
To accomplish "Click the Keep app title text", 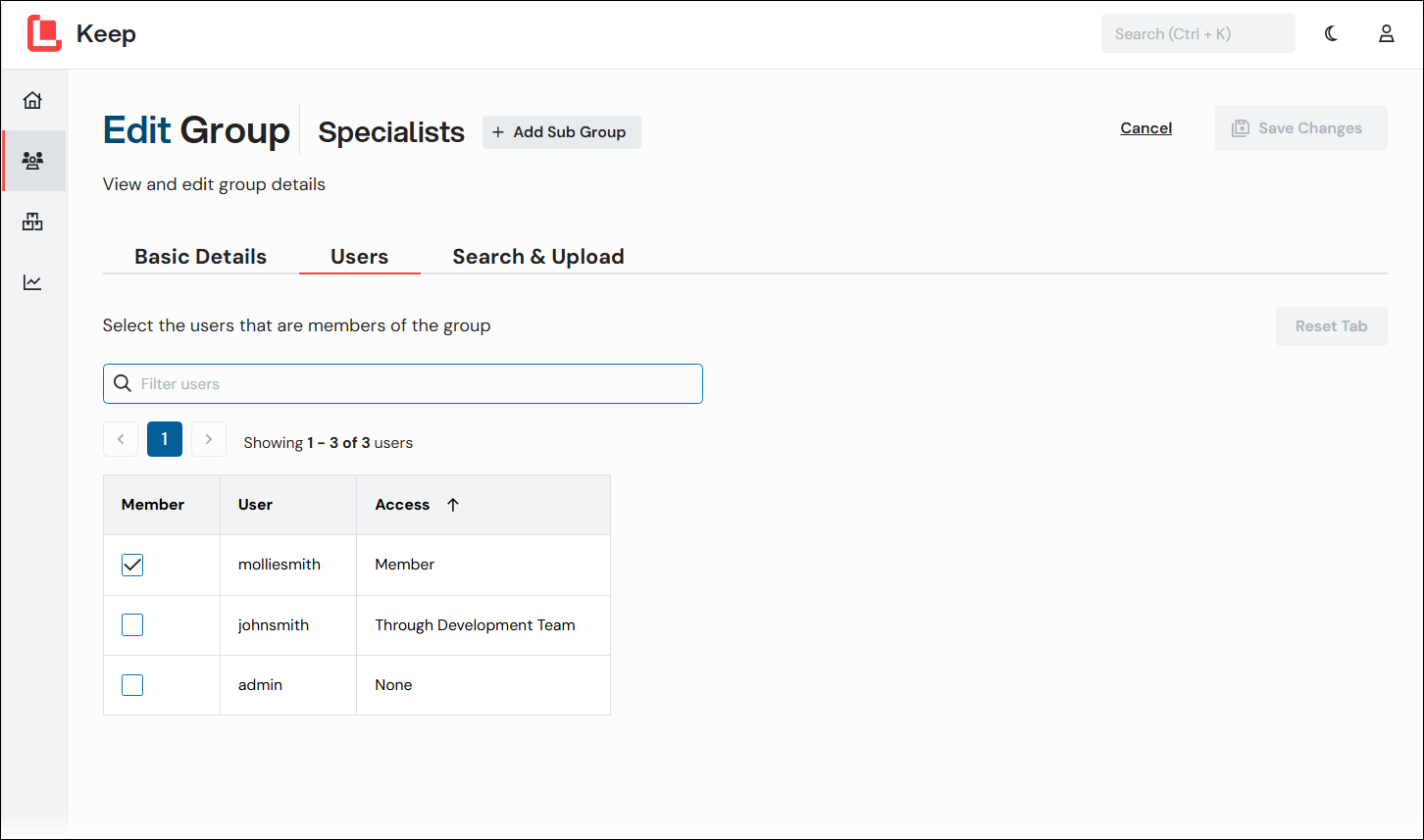I will pos(106,34).
